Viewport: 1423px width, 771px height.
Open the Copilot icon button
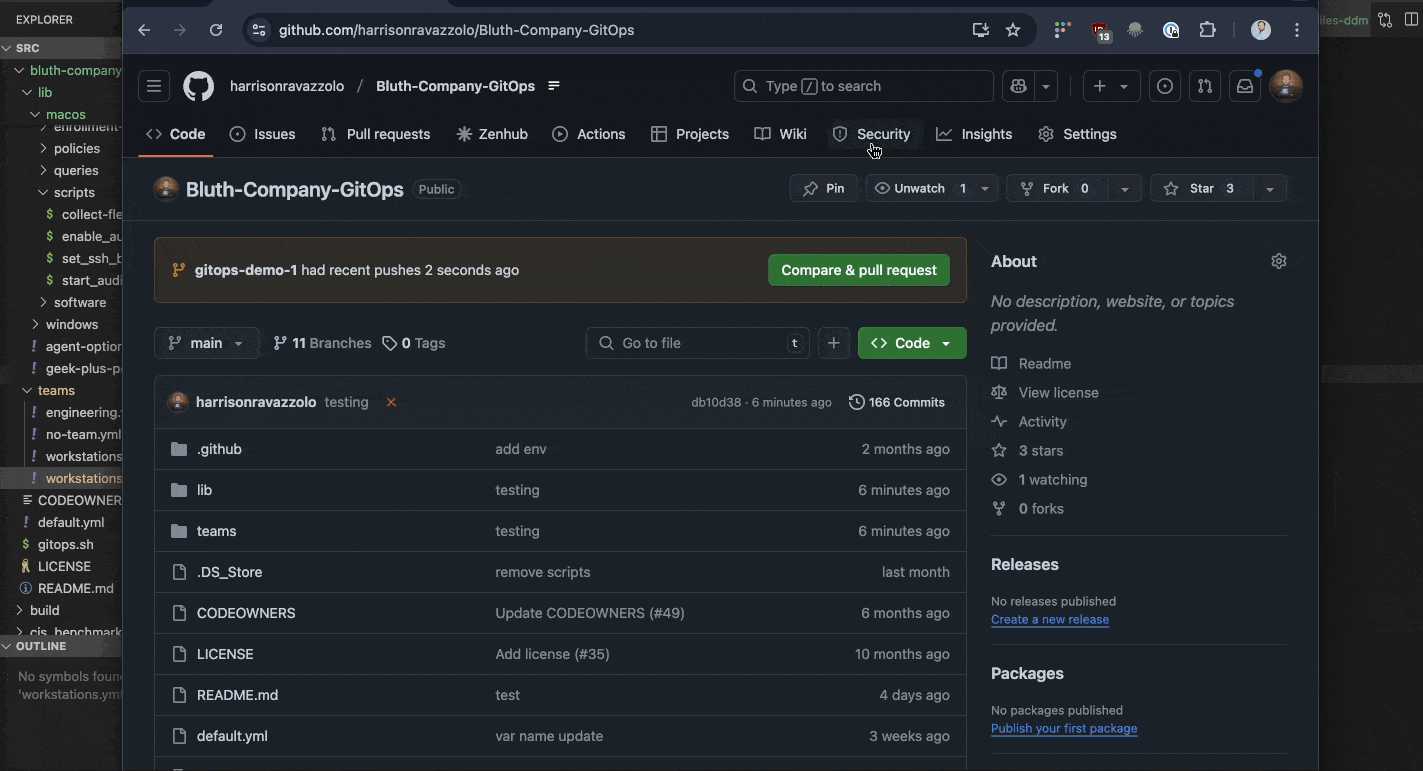point(1019,86)
